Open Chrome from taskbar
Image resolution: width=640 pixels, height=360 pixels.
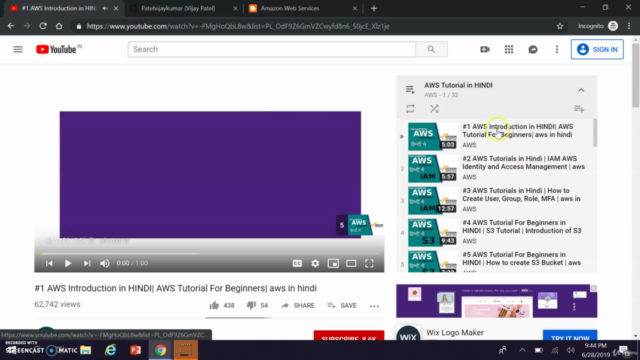click(160, 350)
